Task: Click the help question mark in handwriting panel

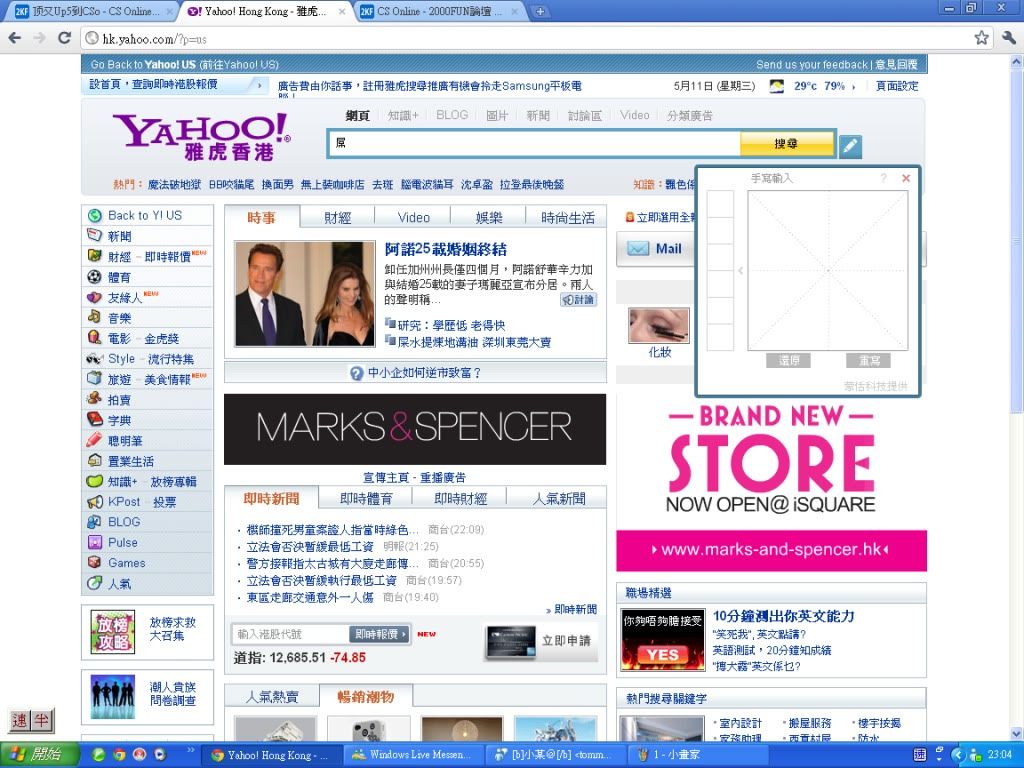Action: [x=883, y=178]
